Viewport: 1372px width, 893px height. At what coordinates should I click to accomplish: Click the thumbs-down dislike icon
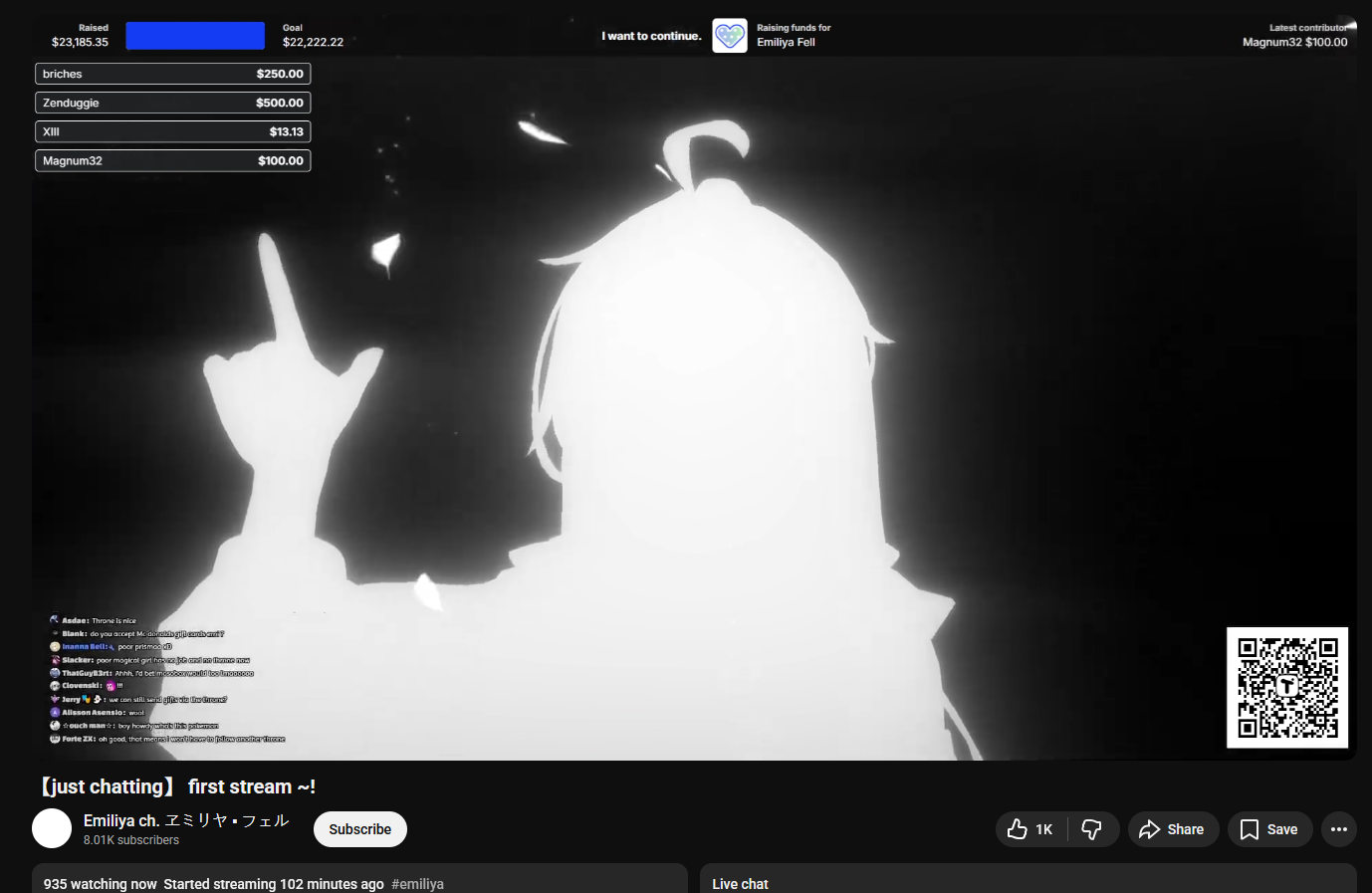pos(1092,829)
